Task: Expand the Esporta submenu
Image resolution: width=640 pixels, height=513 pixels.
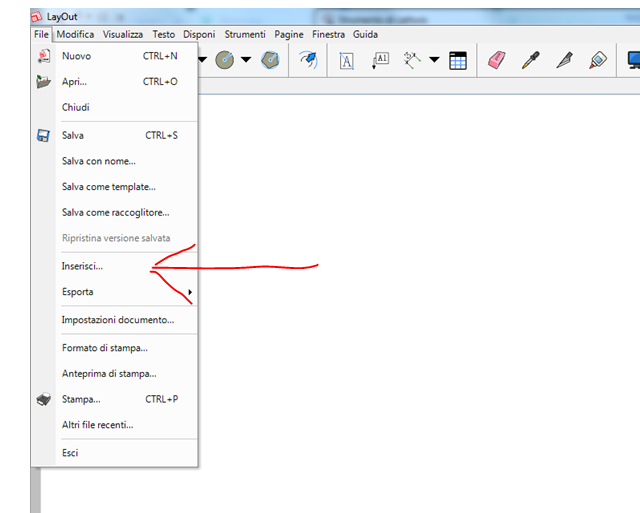Action: 189,292
